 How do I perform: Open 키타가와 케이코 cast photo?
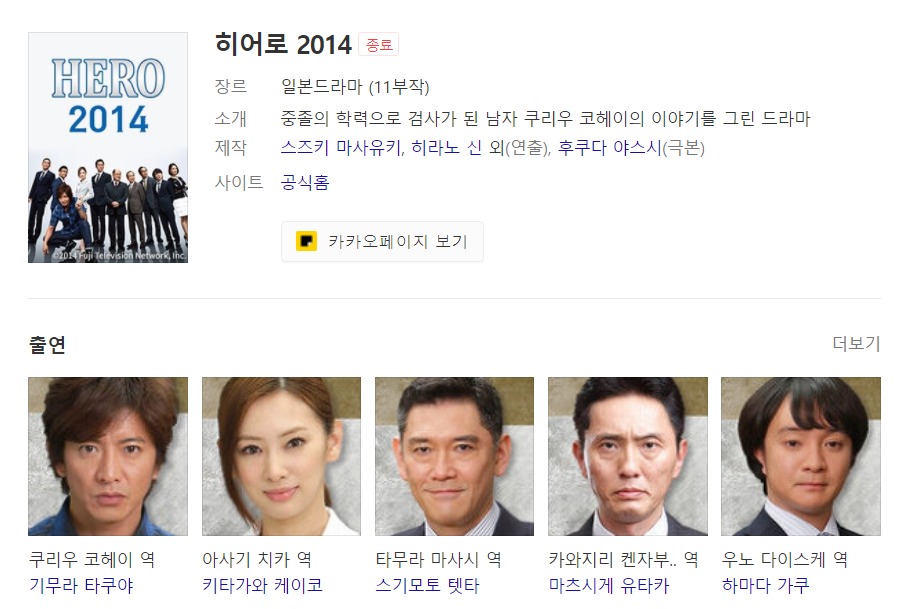click(x=282, y=456)
